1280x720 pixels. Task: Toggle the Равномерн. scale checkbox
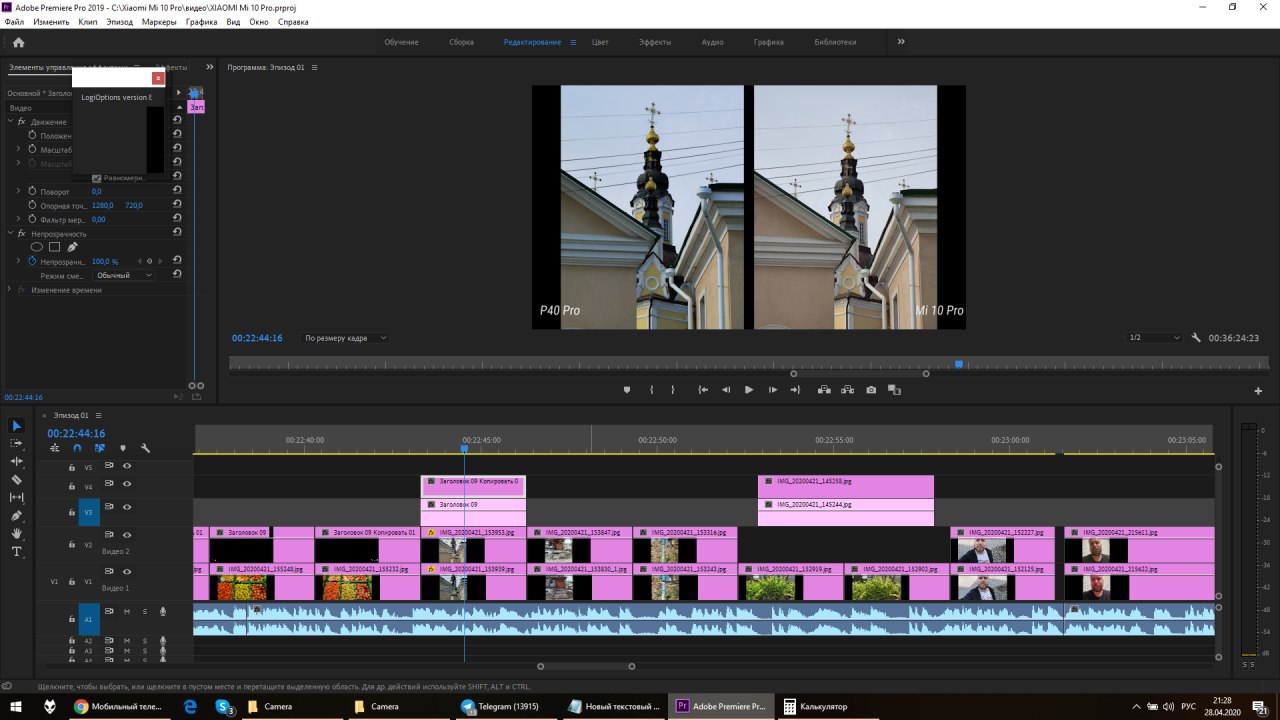(x=97, y=178)
